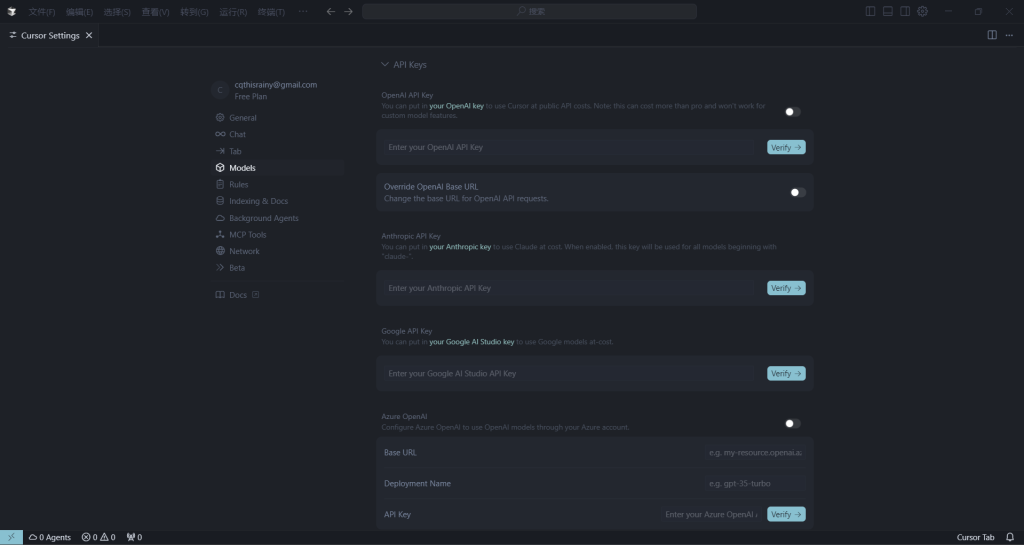Expand the hidden menu bar items ellipsis
This screenshot has width=1024, height=545.
[303, 11]
